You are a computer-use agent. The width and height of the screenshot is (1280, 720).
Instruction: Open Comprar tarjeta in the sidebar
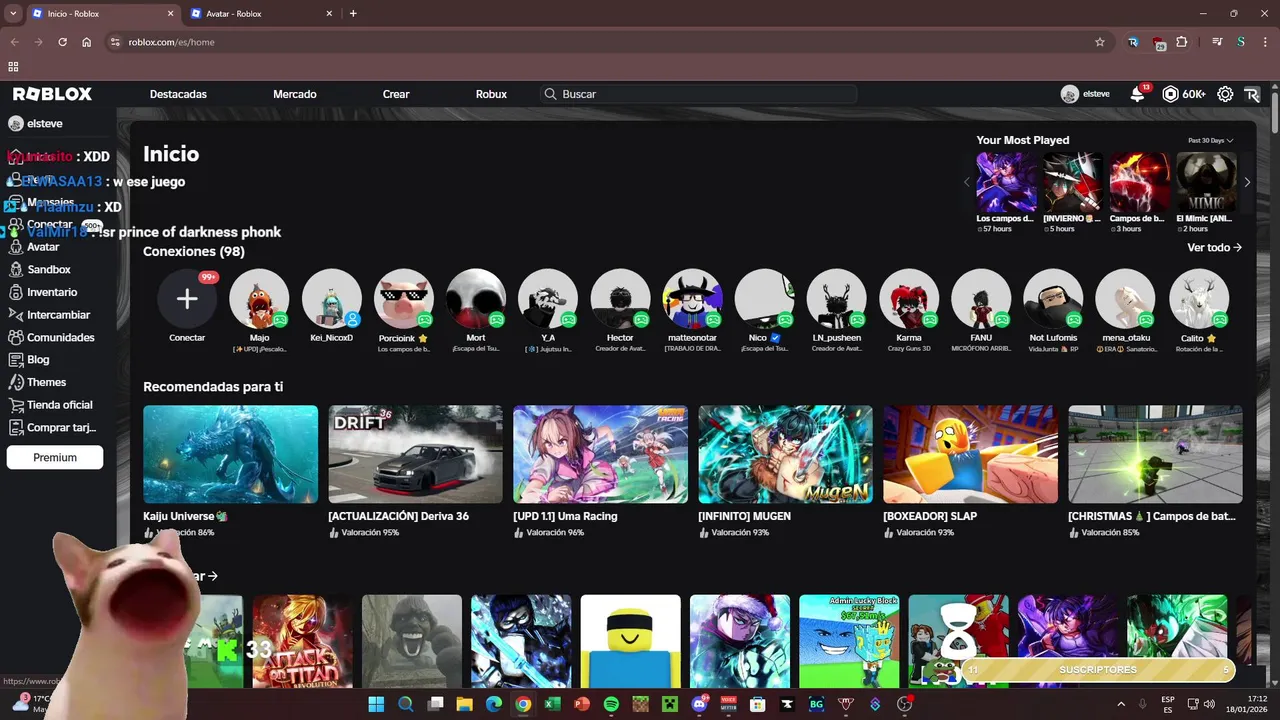[x=61, y=427]
